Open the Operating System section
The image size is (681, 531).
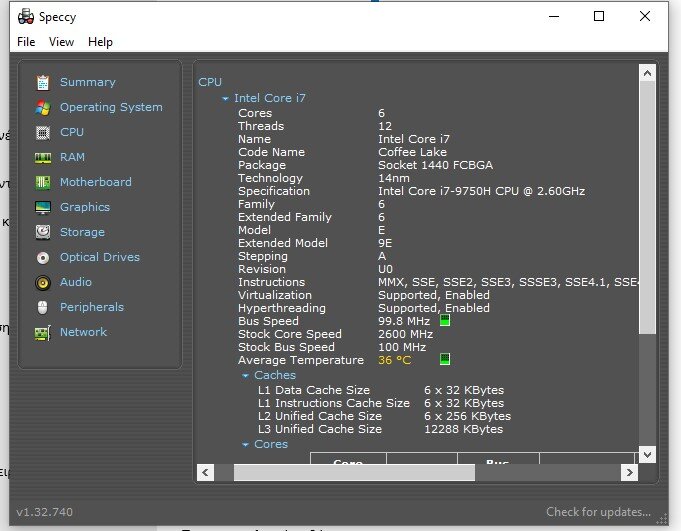pos(111,107)
